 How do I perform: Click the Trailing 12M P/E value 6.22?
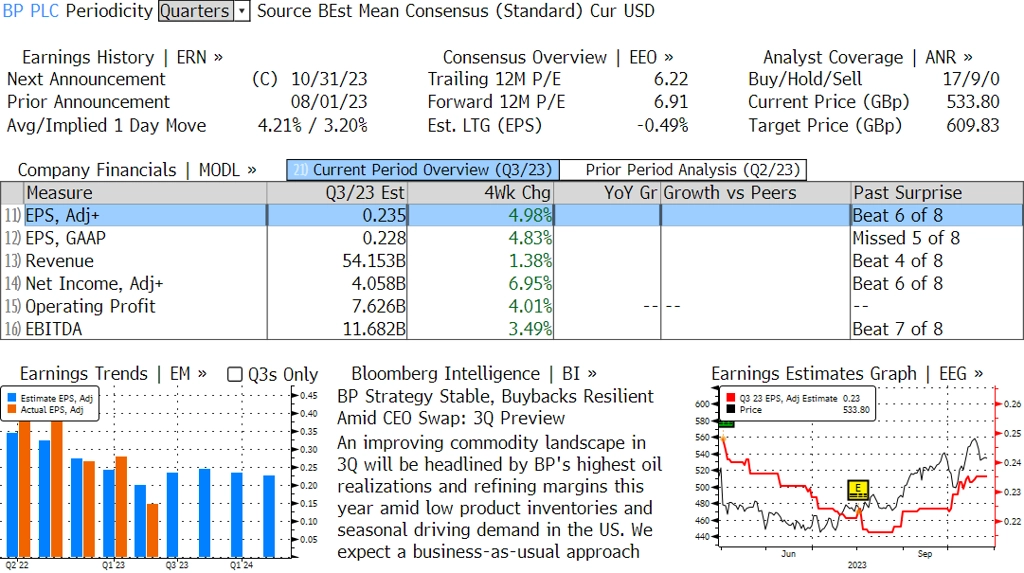point(671,79)
